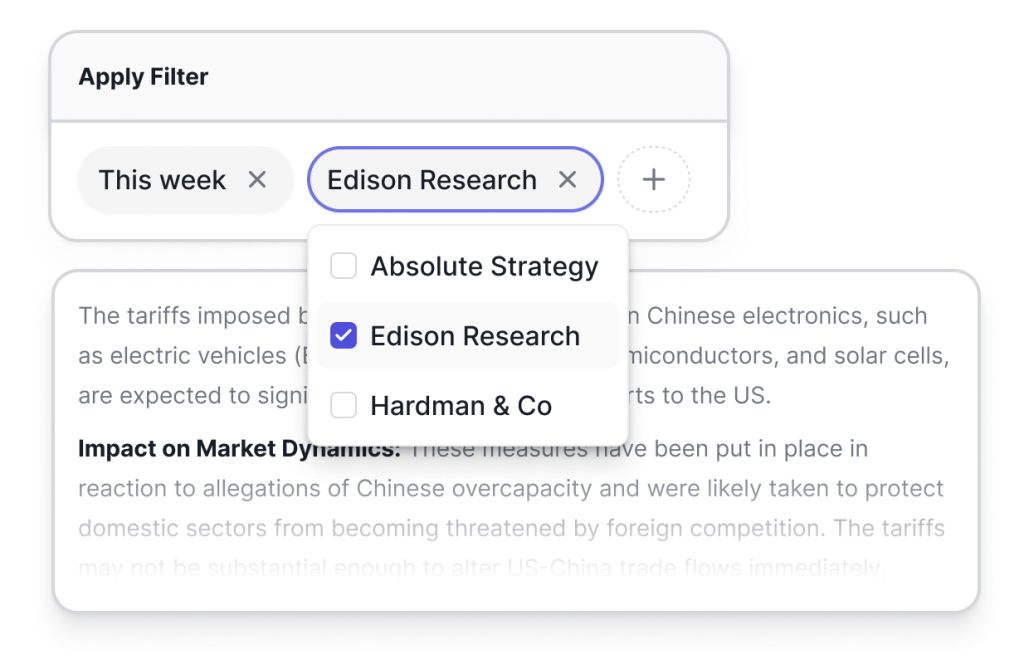Screen dimensions: 1024x669
Task: Click the faded line about US-China trade flows
Action: tap(480, 567)
